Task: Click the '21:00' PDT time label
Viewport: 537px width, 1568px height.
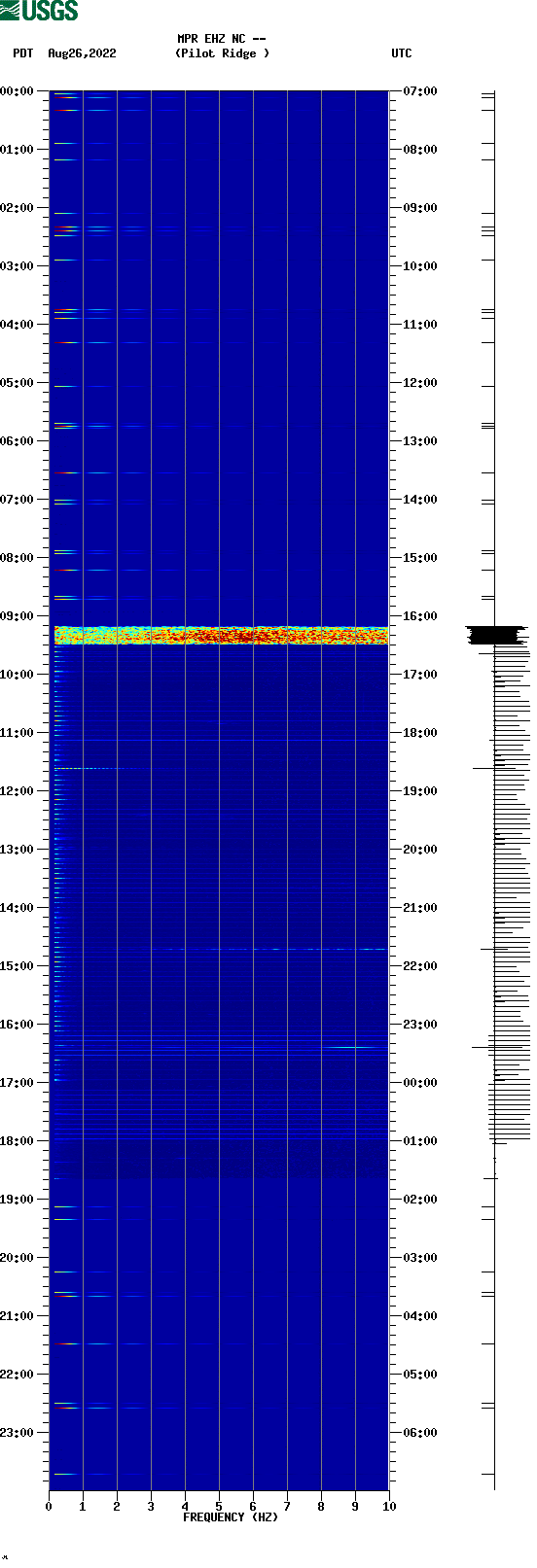Action: click(x=17, y=1316)
